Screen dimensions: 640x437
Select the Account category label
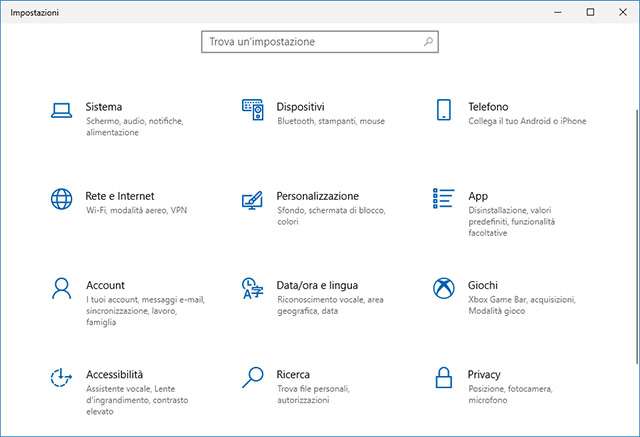tap(105, 285)
